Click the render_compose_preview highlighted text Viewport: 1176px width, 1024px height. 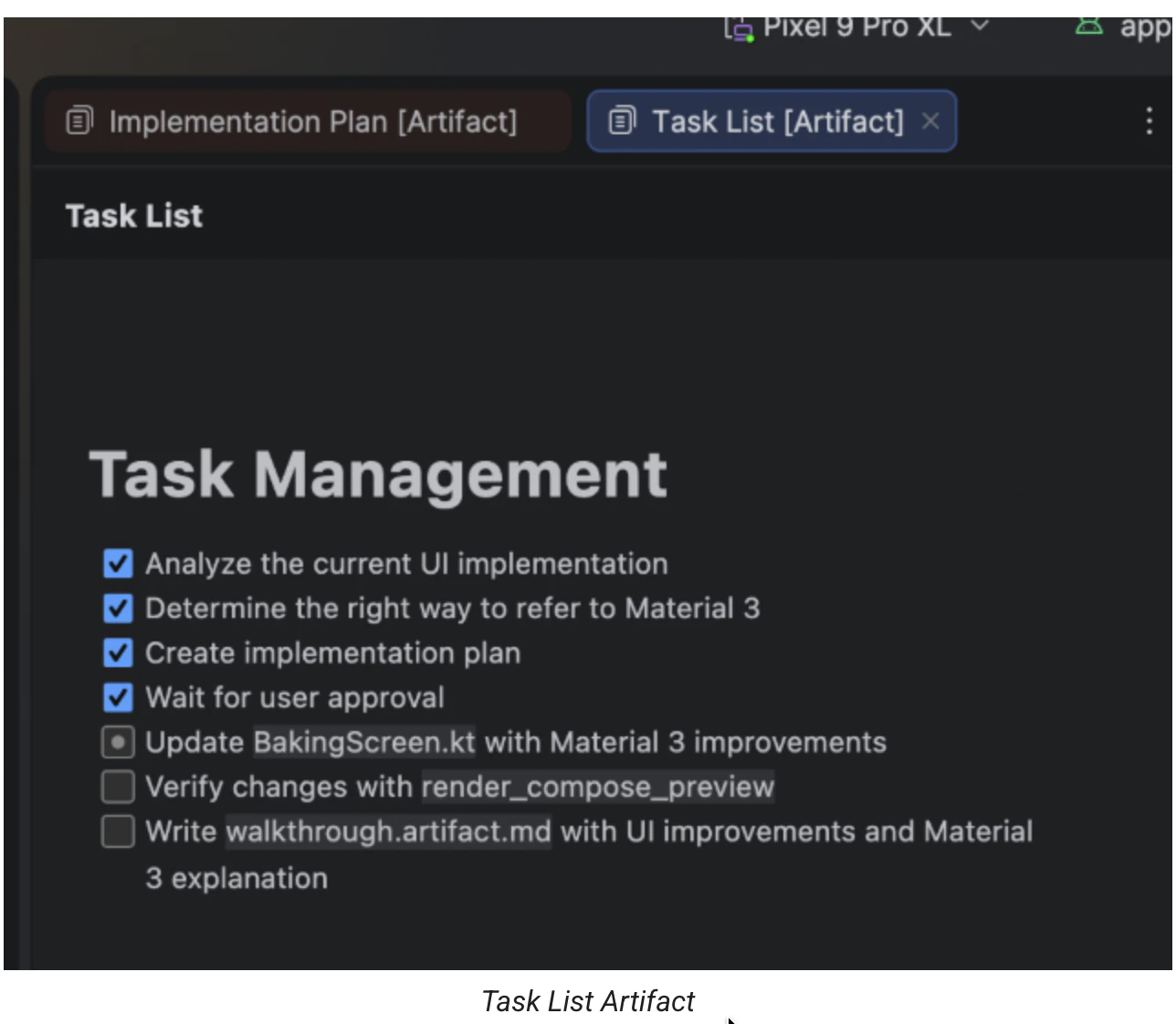pyautogui.click(x=597, y=787)
